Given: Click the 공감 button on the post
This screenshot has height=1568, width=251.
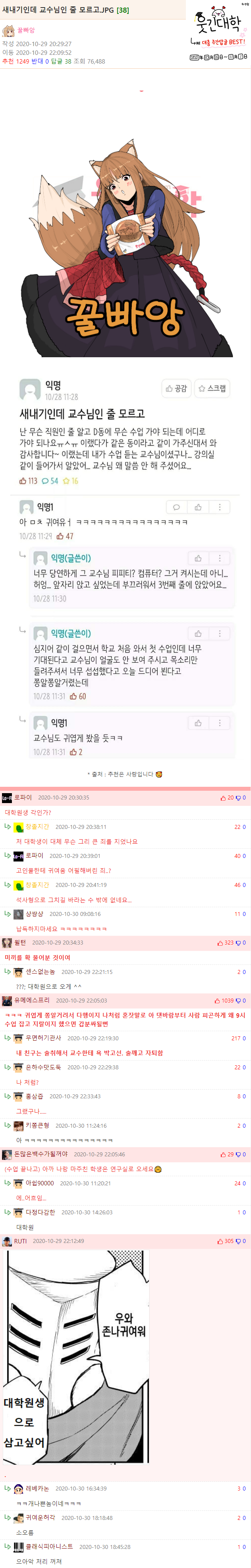Looking at the screenshot, I should tap(176, 388).
